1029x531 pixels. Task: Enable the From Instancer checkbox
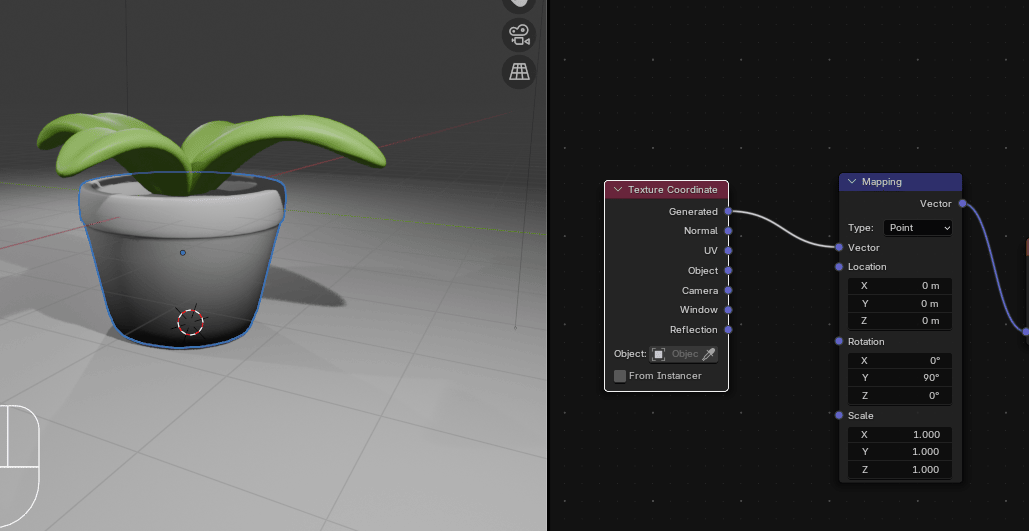click(x=620, y=376)
